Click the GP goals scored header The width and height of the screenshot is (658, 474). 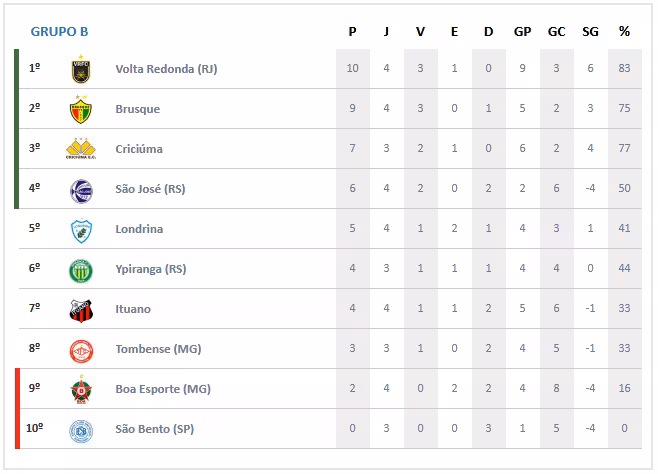point(522,31)
